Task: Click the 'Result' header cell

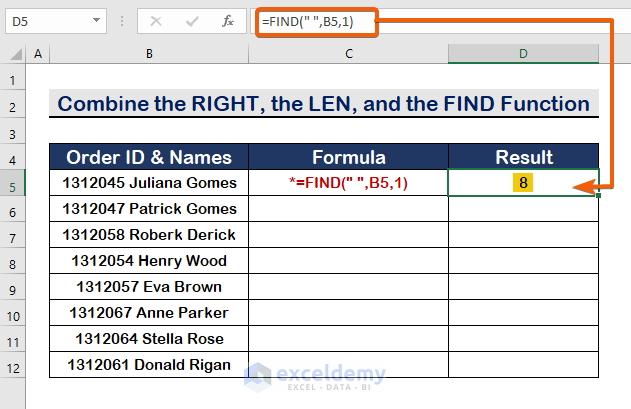Action: [524, 157]
